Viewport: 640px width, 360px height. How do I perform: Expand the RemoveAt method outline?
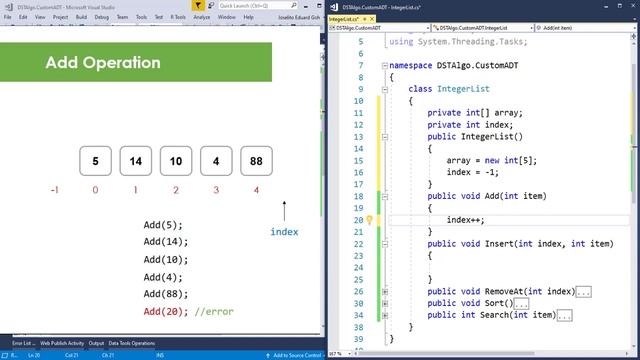[384, 292]
